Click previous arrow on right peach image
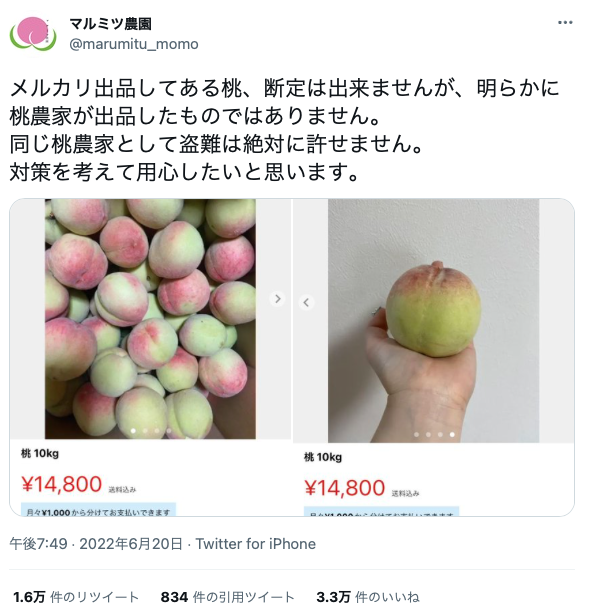This screenshot has width=589, height=616. (x=306, y=302)
